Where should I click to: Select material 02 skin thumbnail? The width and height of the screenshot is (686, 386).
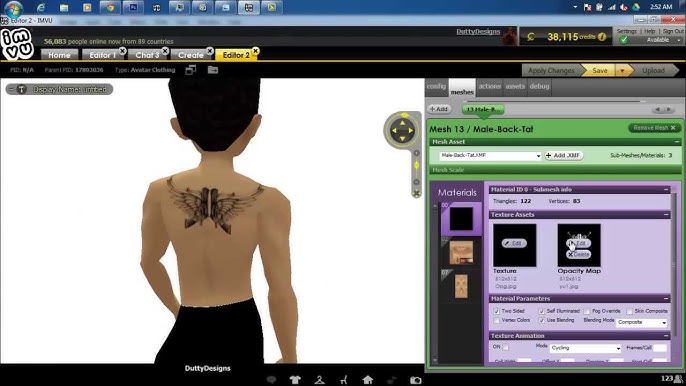461,253
